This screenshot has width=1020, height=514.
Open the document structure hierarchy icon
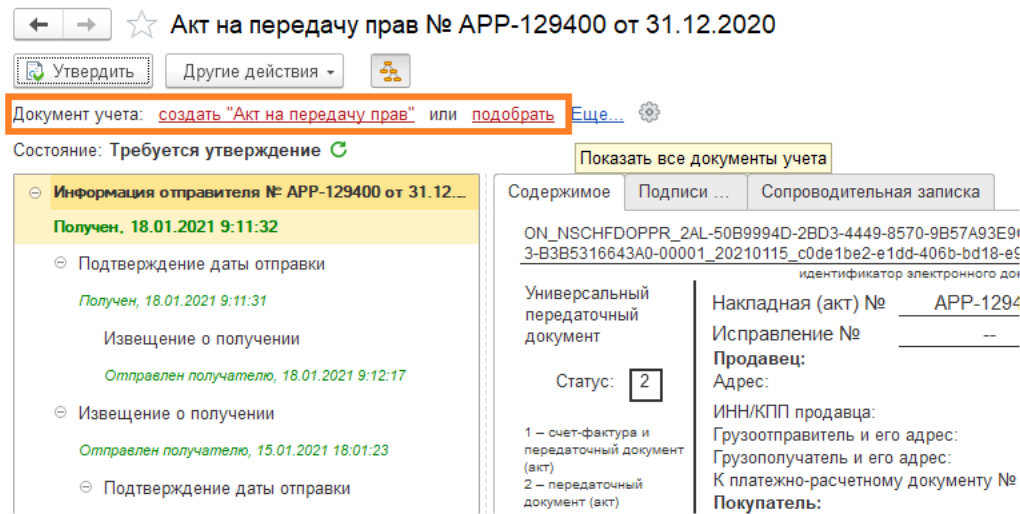click(x=390, y=71)
